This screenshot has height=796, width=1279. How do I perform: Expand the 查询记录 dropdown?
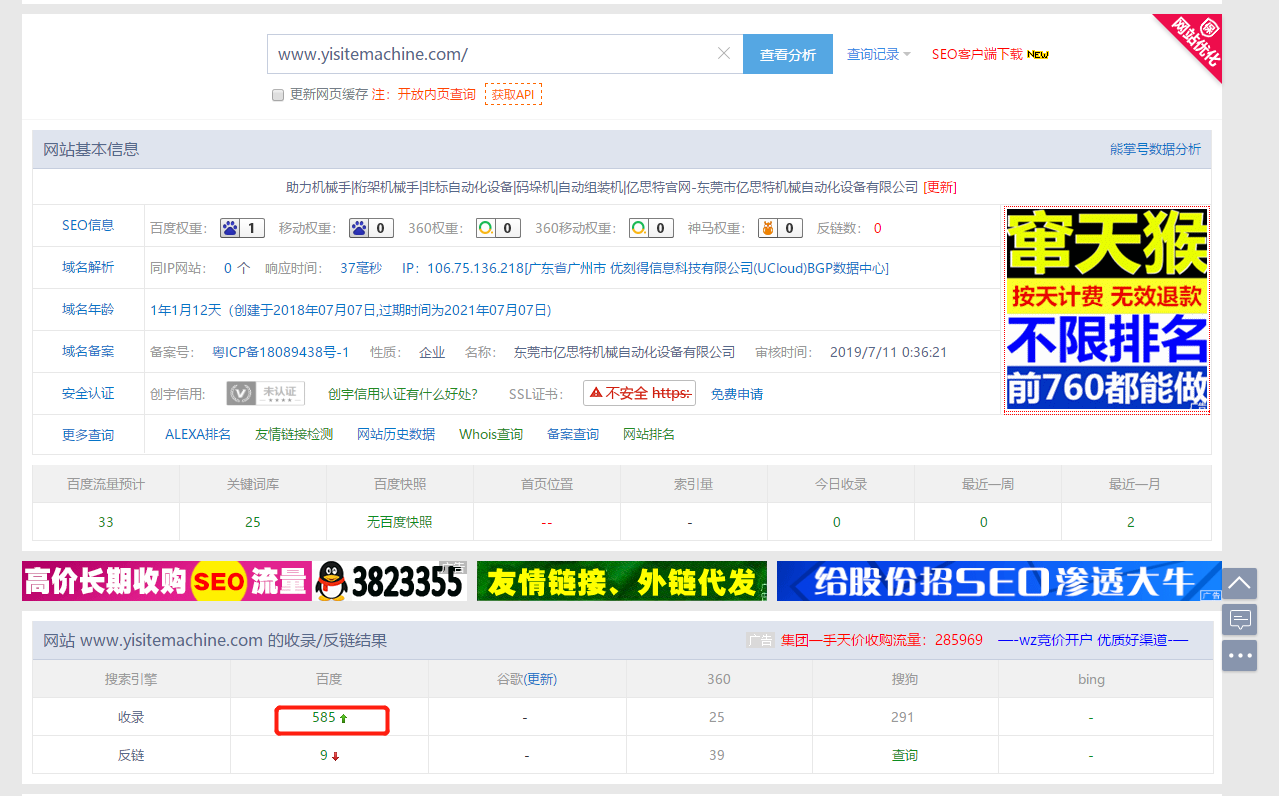point(879,54)
